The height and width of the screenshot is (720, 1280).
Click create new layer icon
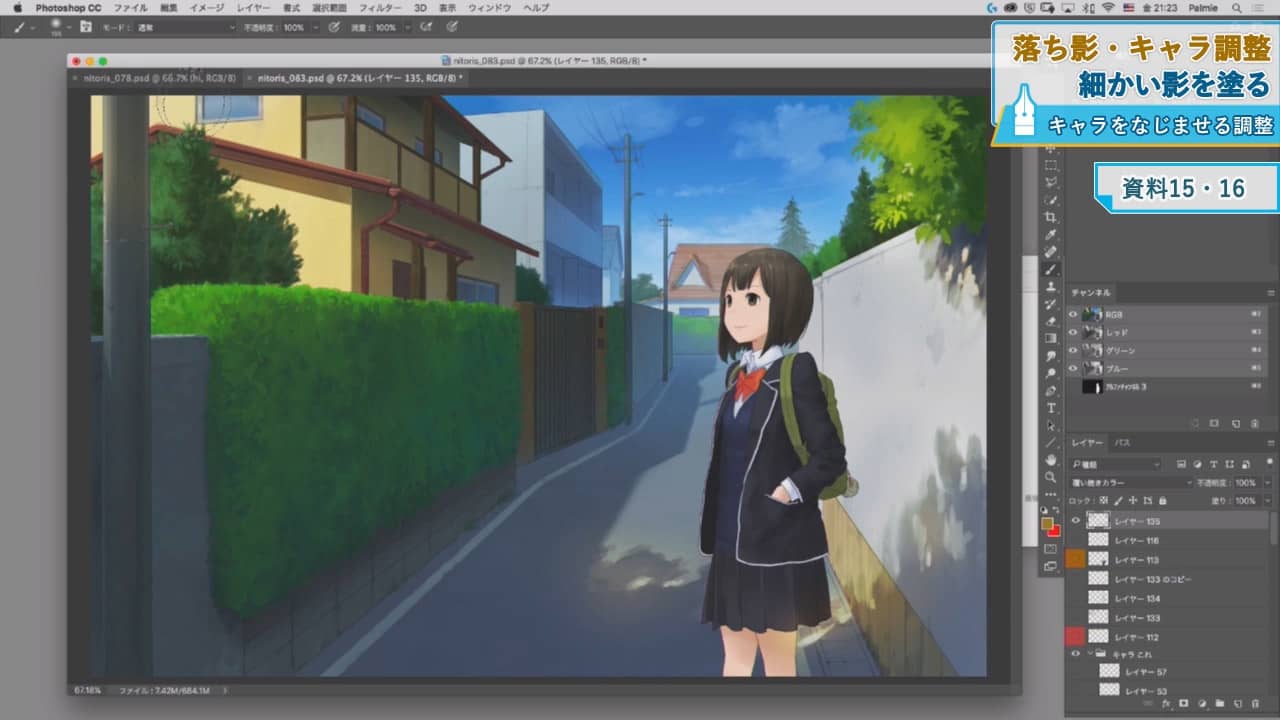[1237, 704]
